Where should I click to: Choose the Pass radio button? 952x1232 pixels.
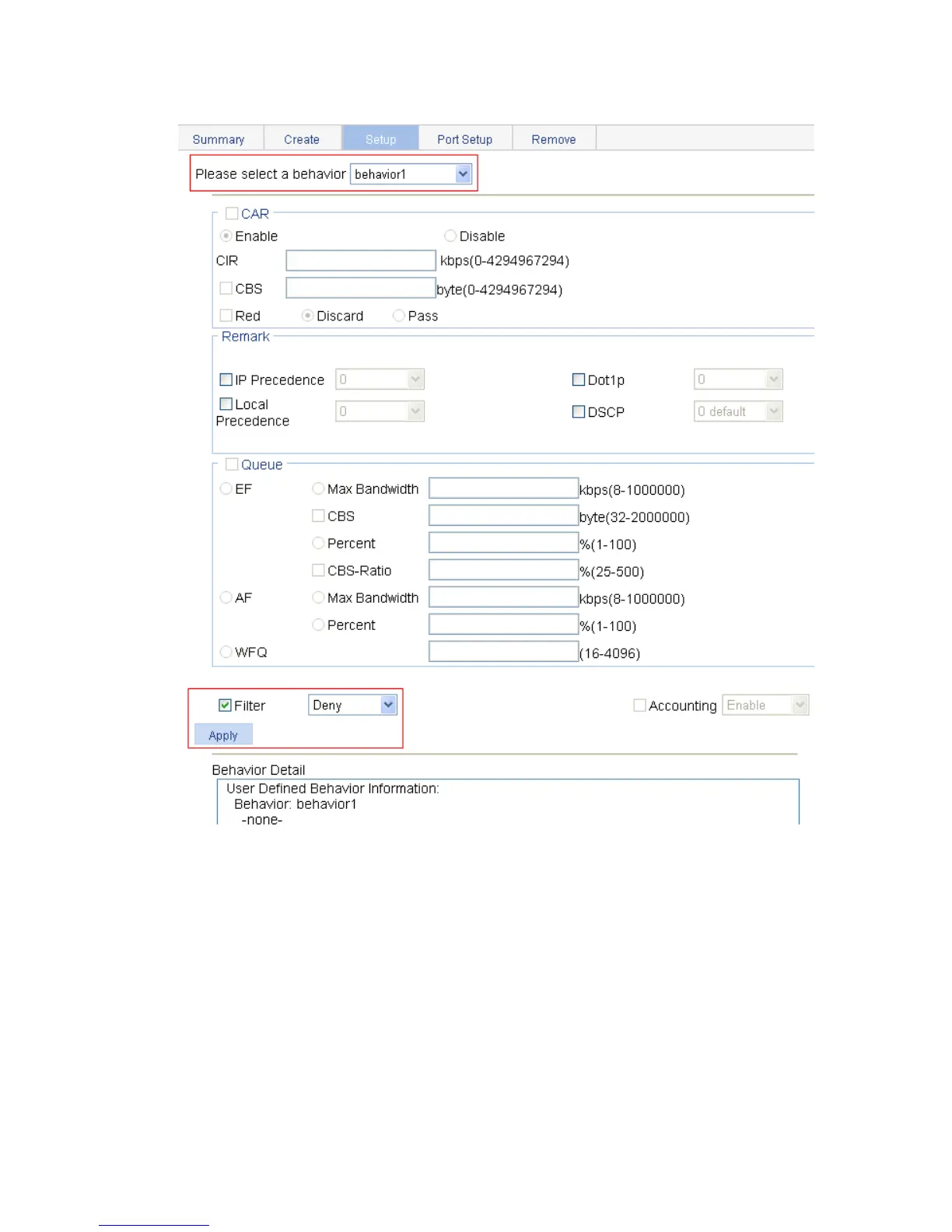point(399,316)
